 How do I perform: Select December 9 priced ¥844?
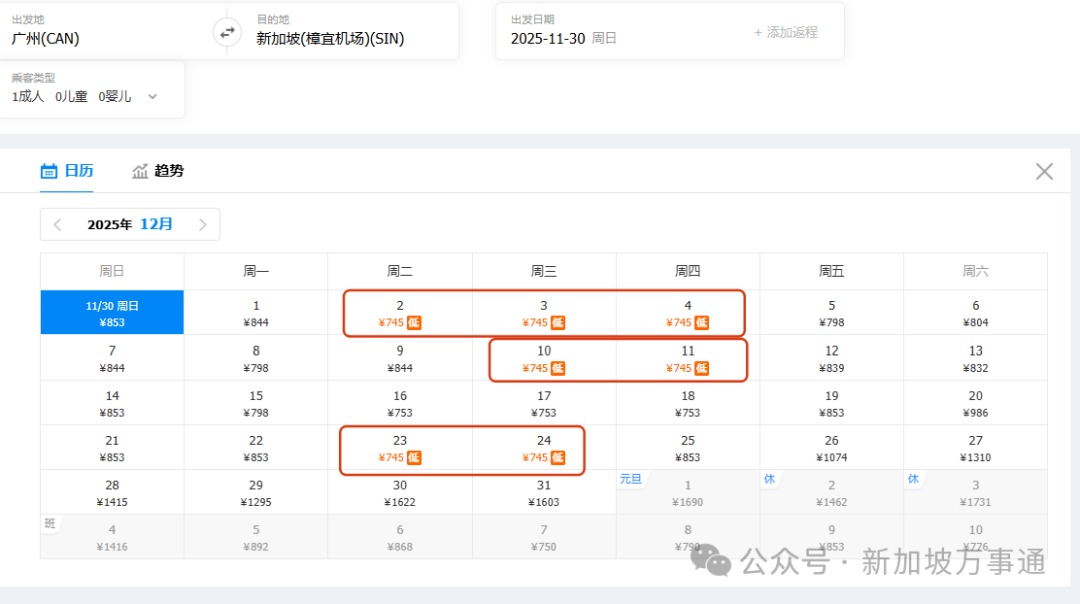tap(400, 358)
